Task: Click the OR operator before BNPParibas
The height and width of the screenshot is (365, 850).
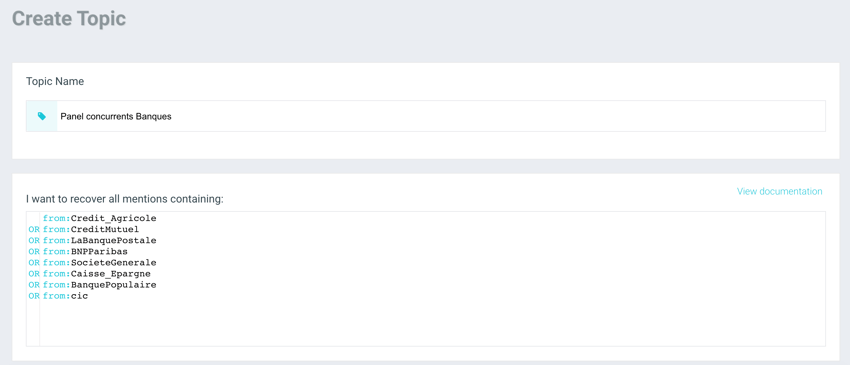Action: point(34,252)
